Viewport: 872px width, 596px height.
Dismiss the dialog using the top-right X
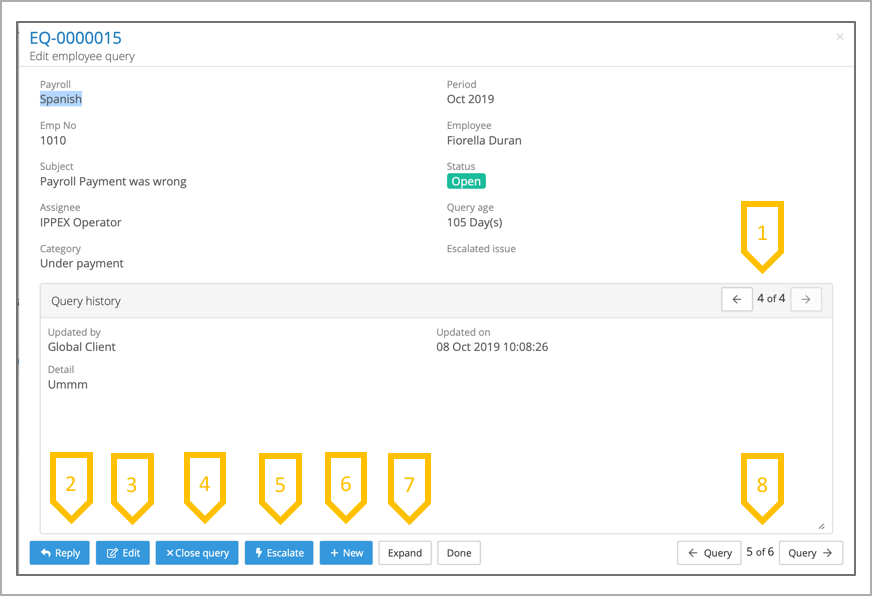click(840, 37)
